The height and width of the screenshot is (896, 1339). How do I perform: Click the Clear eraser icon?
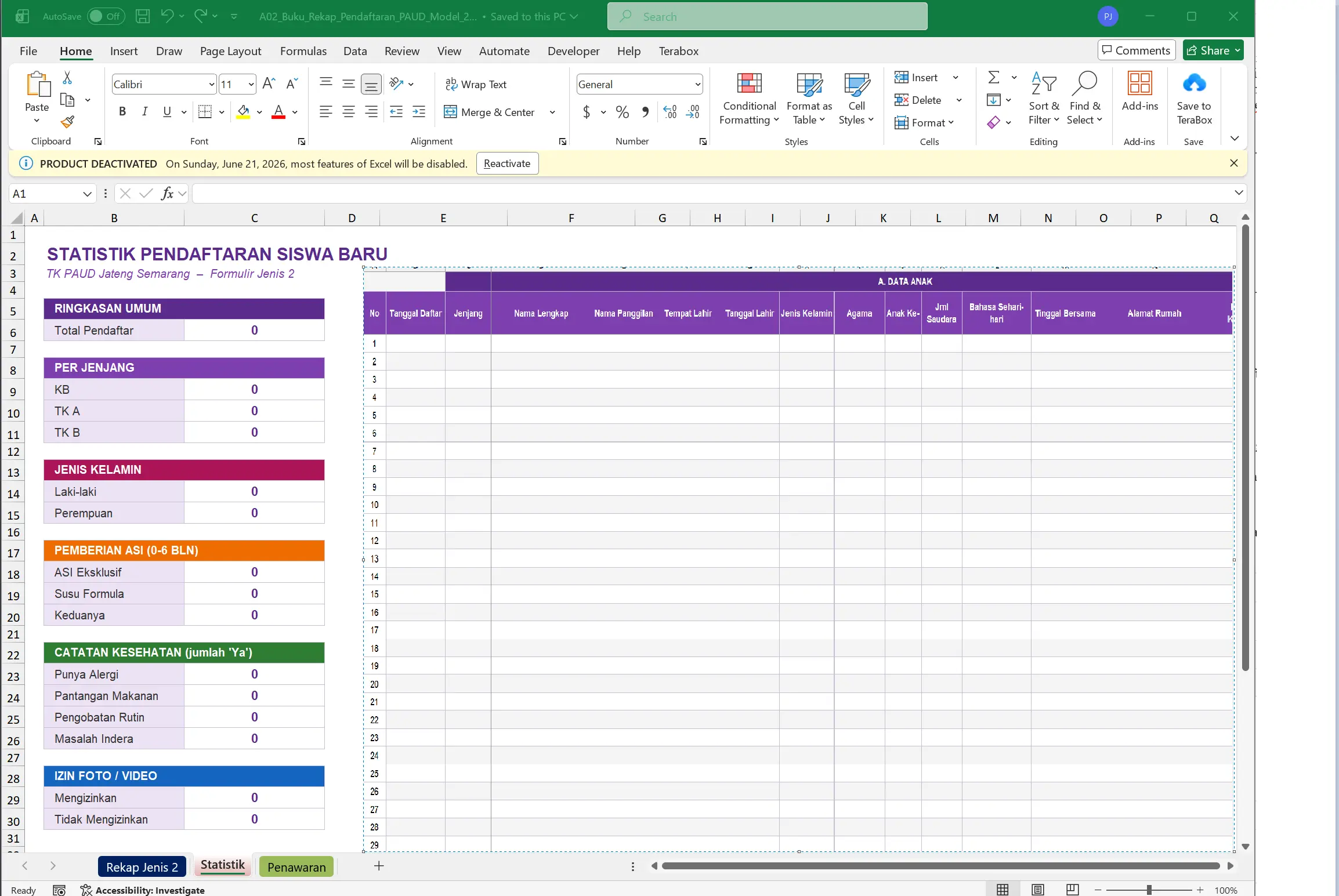pos(994,122)
